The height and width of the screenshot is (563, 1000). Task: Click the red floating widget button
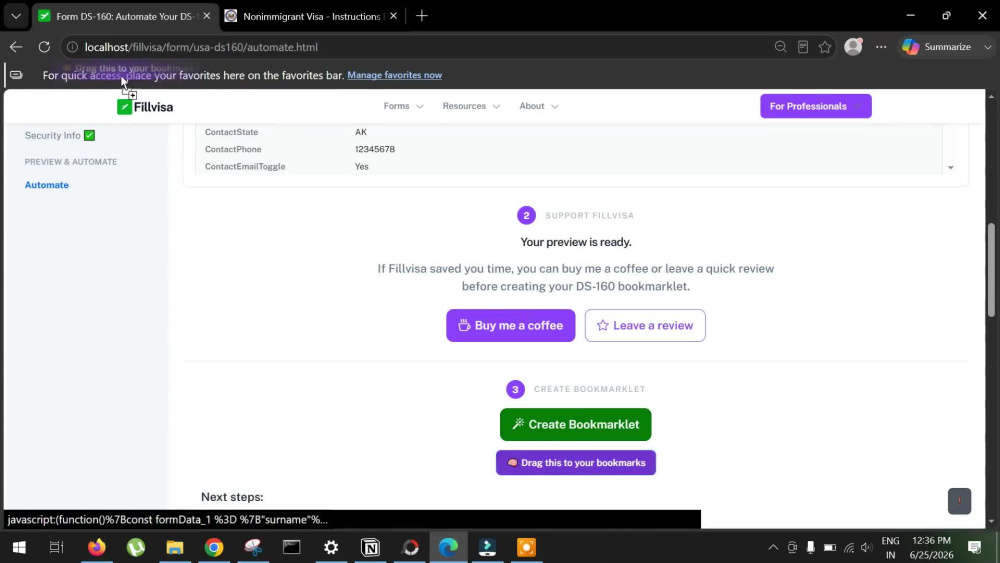tap(959, 501)
